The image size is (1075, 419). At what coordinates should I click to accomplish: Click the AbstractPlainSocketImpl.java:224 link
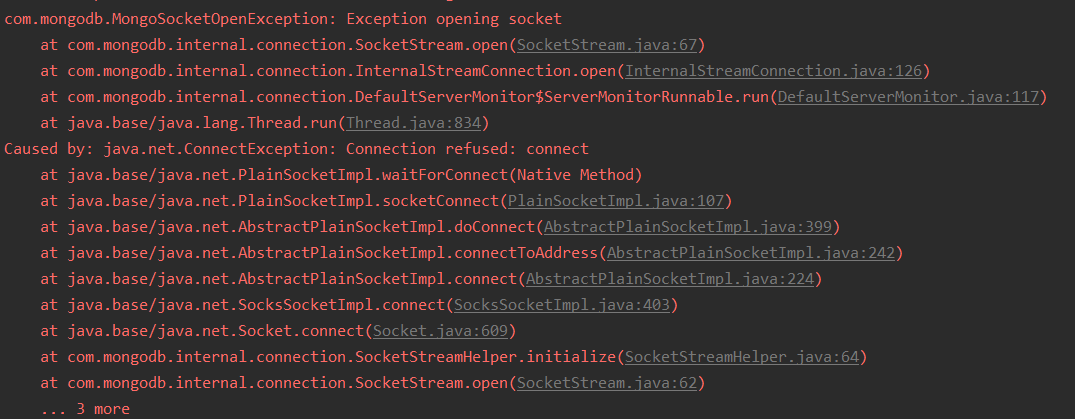[670, 279]
